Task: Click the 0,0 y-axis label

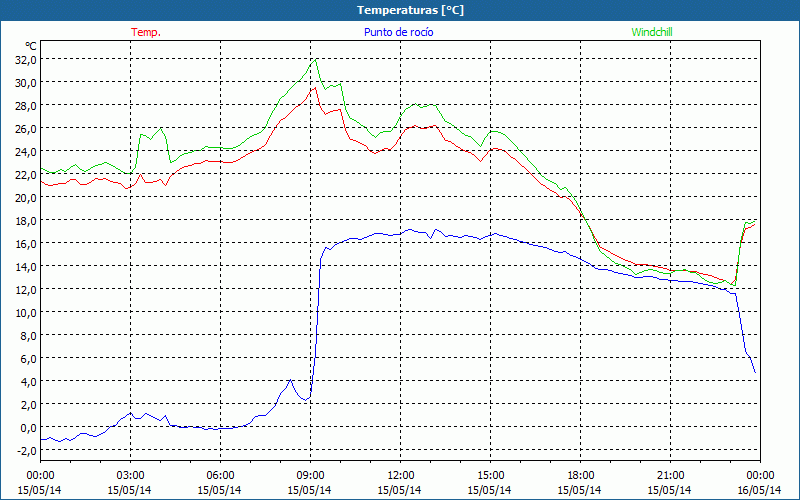Action: click(29, 428)
